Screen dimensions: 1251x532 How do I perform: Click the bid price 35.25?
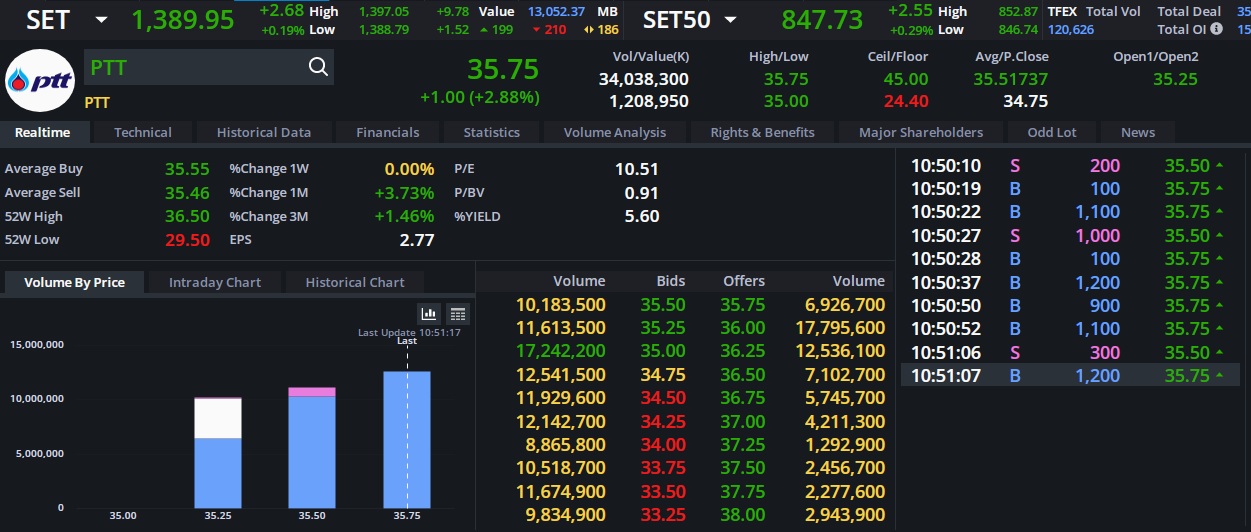coord(663,328)
